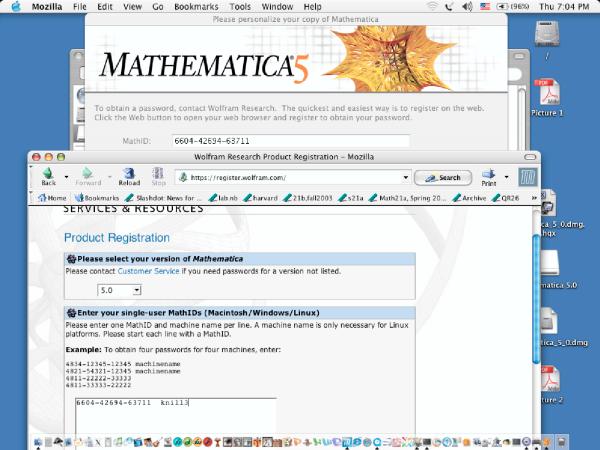600x450 pixels.
Task: Click the Mozilla throbber logo icon
Action: (x=528, y=177)
